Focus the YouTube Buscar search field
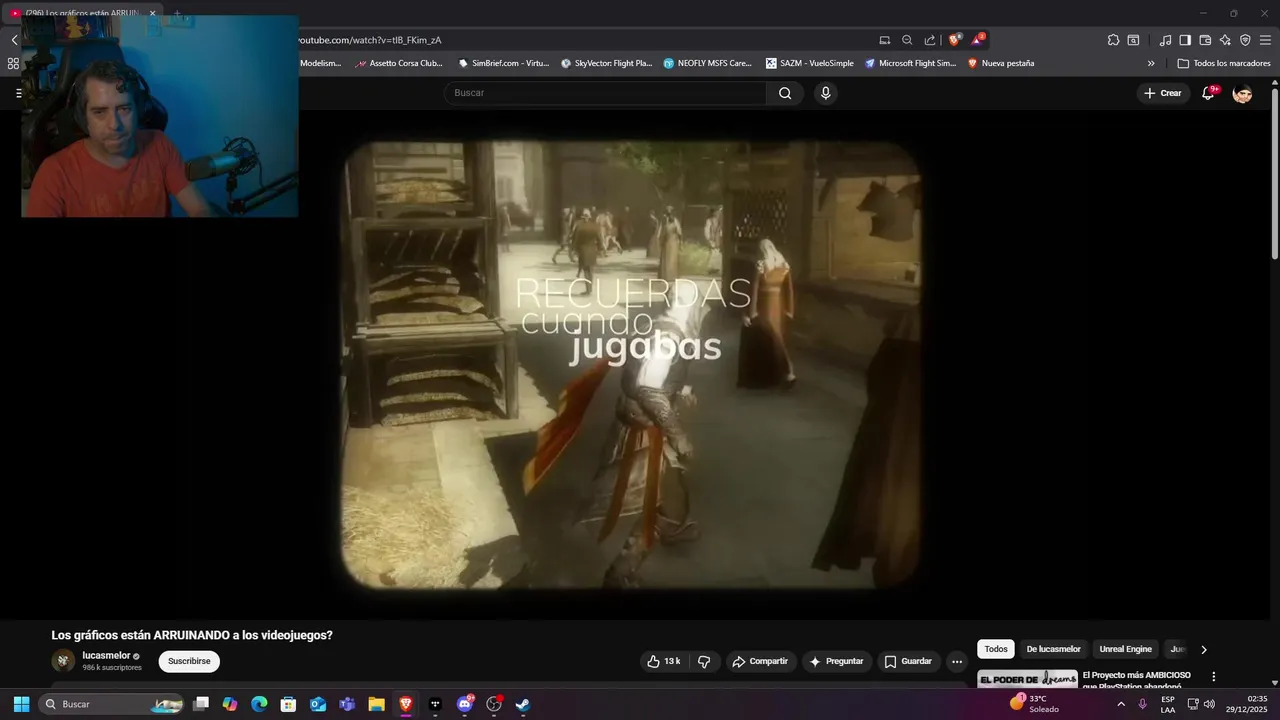 [x=605, y=93]
